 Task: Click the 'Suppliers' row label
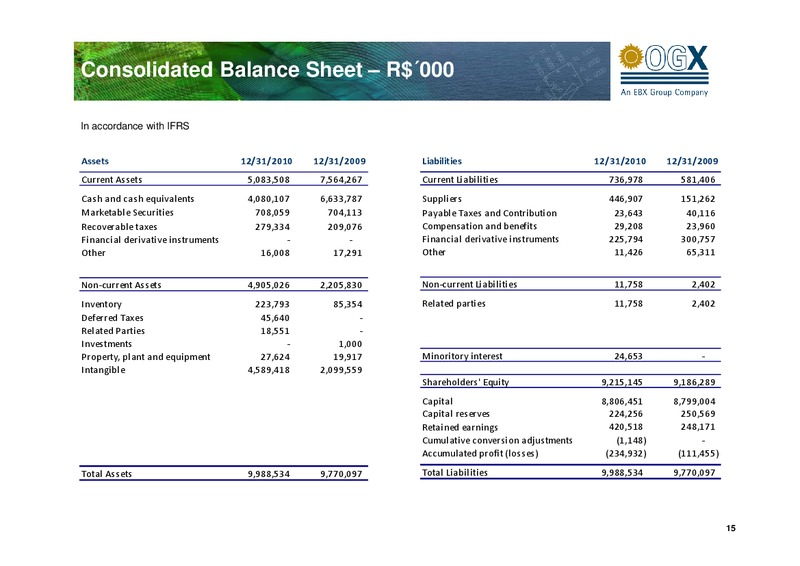pyautogui.click(x=442, y=199)
